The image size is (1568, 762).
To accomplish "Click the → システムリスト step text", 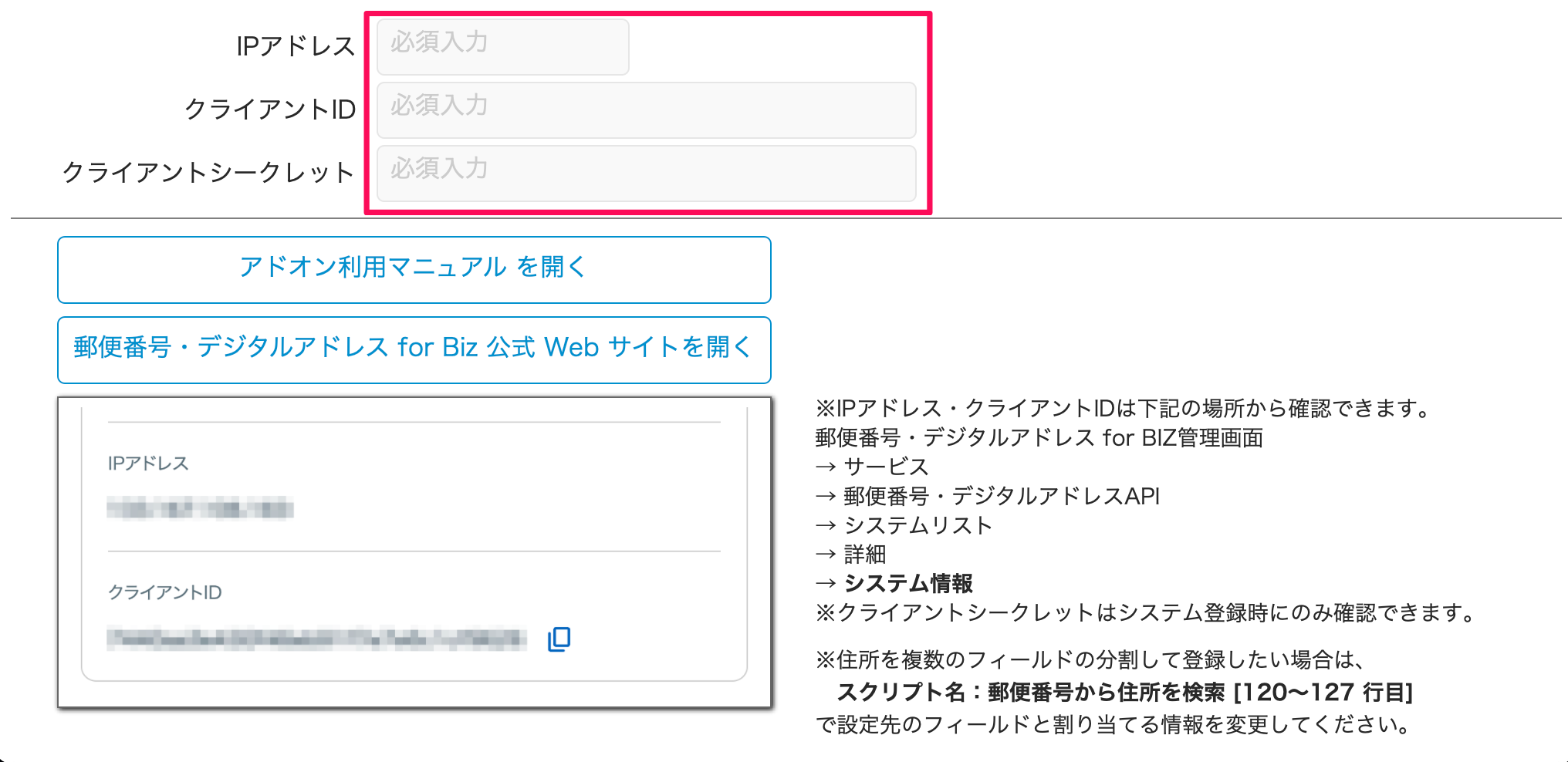I will click(x=904, y=525).
